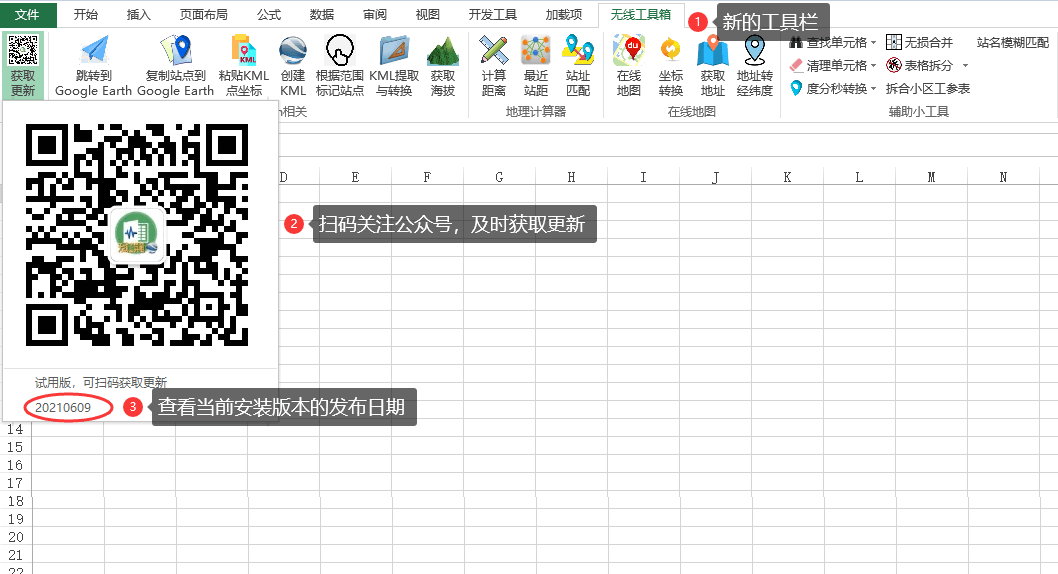Click 拆合小区工参表 button
The height and width of the screenshot is (574, 1058).
[928, 88]
